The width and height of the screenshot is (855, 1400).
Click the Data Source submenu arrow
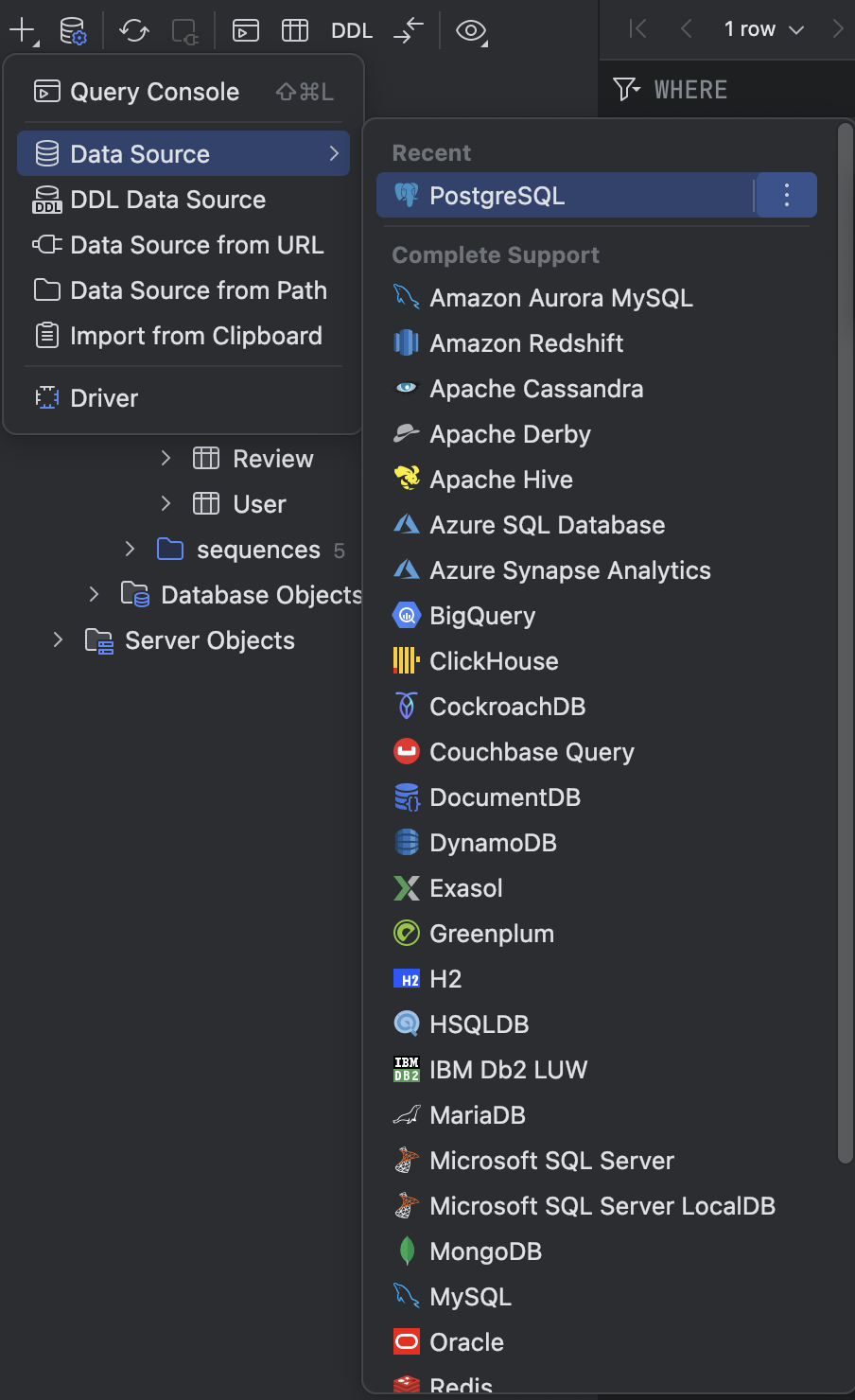coord(334,153)
